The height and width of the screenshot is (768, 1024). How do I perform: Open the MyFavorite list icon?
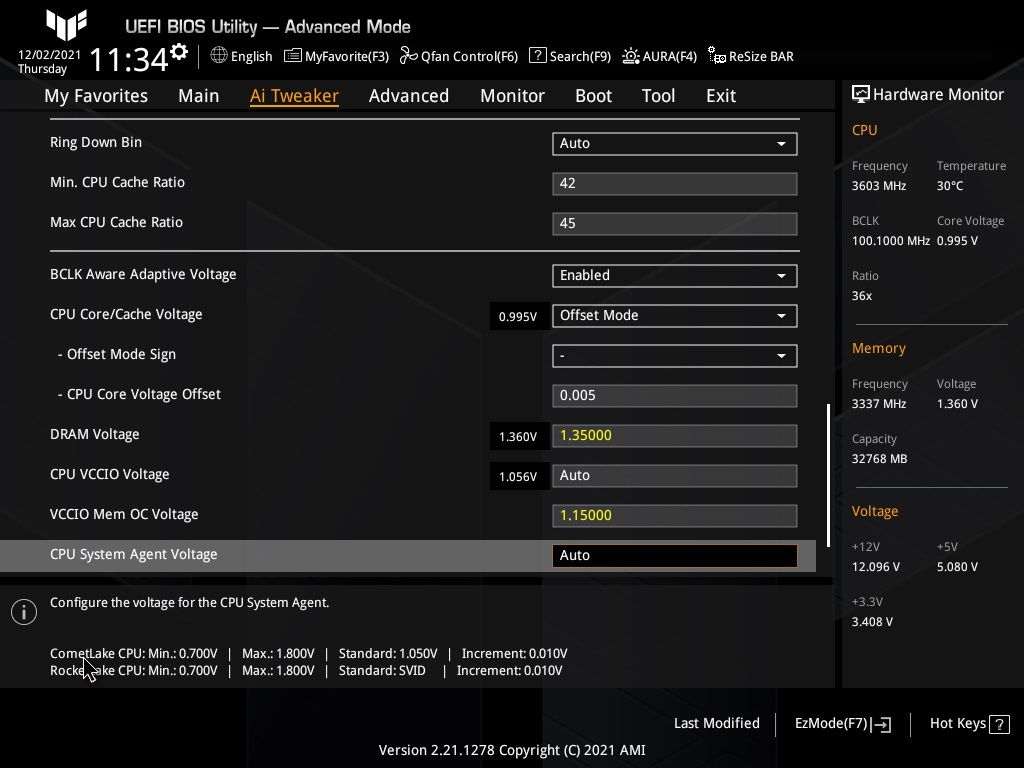point(293,56)
